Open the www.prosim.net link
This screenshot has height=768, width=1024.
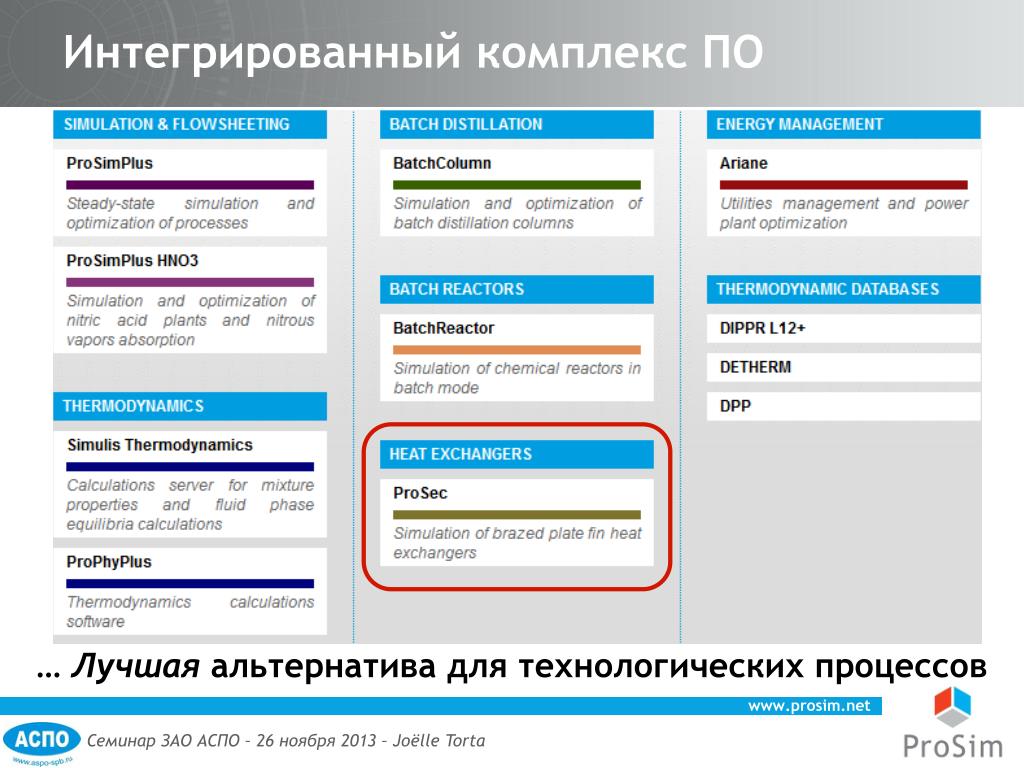coord(808,706)
